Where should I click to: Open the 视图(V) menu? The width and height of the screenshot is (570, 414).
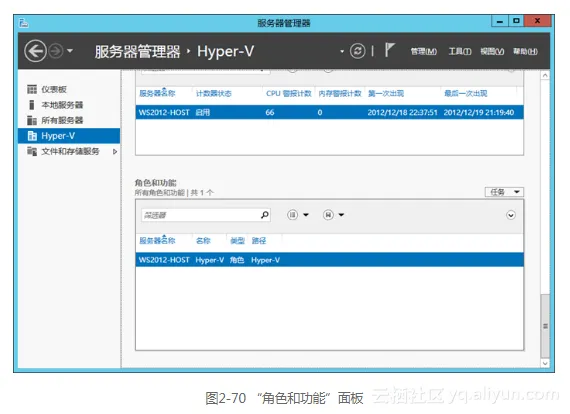pyautogui.click(x=492, y=51)
